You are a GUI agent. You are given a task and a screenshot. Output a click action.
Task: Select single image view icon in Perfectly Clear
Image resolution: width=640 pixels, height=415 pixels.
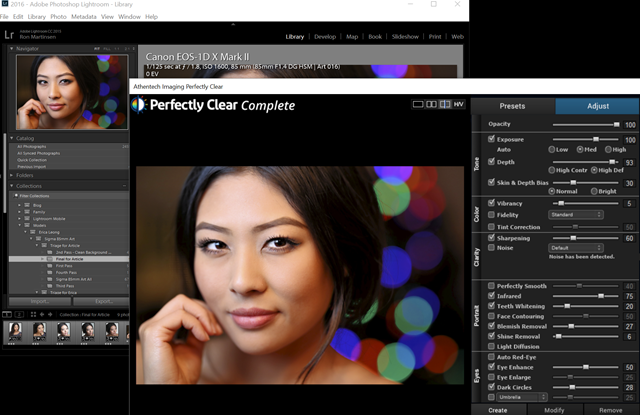coord(418,104)
